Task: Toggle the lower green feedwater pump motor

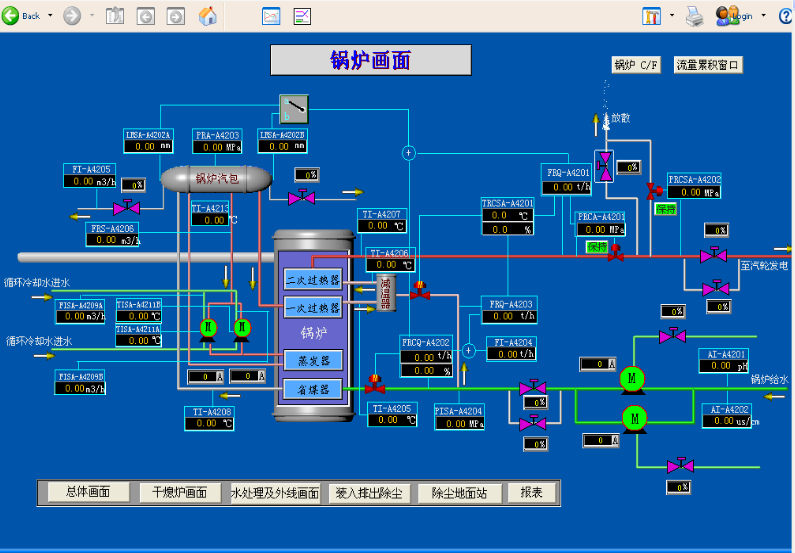Action: click(x=634, y=416)
